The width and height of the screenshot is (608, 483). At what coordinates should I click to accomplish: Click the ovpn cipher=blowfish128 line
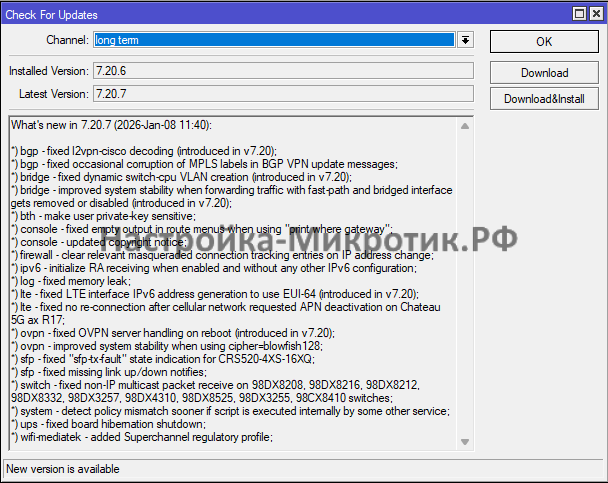pos(167,346)
